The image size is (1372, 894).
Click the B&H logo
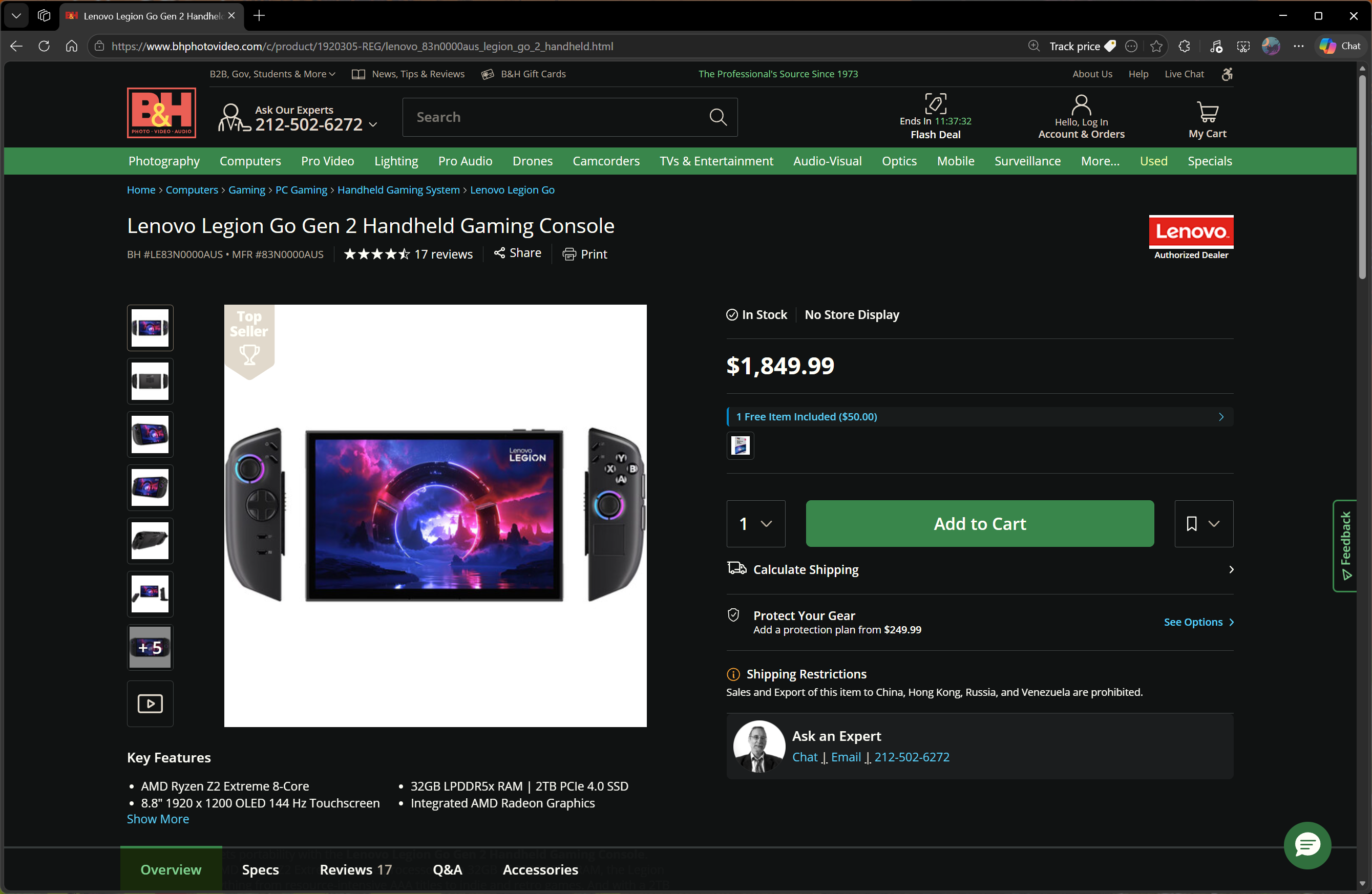[161, 113]
